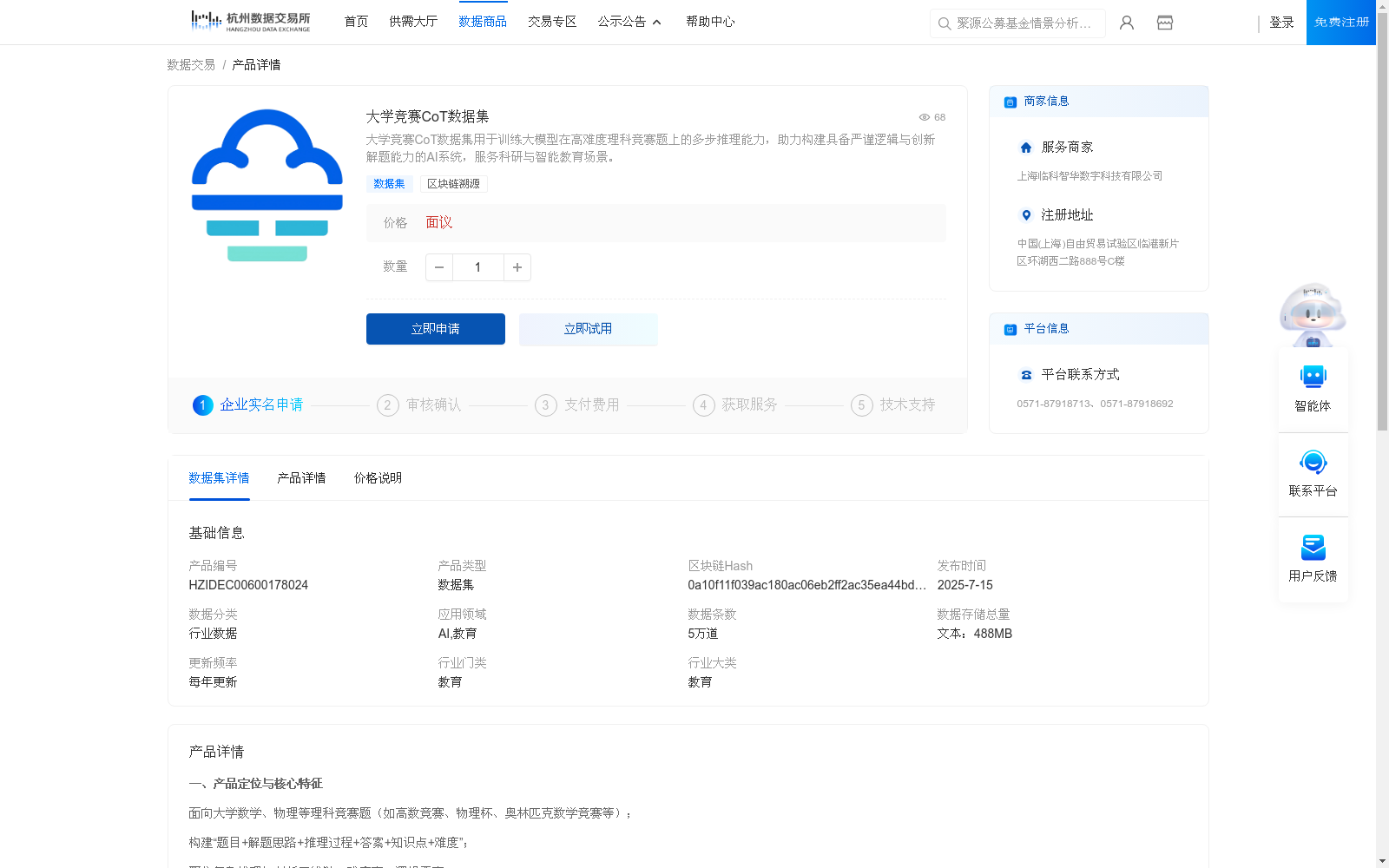Click step 4 获取服务

tap(735, 405)
